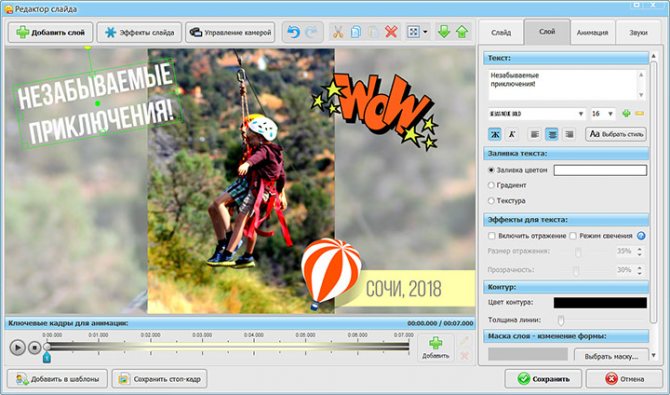The height and width of the screenshot is (395, 670).
Task: Click Выбрать маску button
Action: point(610,356)
